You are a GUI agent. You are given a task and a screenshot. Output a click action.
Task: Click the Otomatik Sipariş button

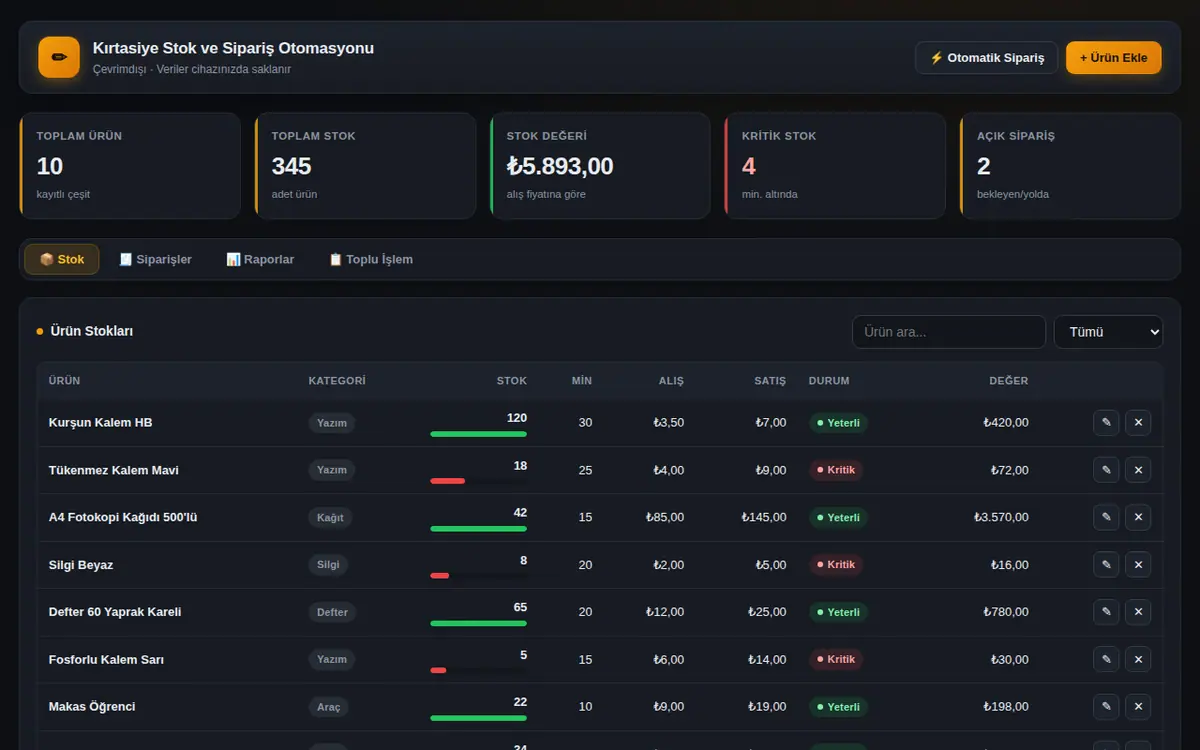point(986,58)
